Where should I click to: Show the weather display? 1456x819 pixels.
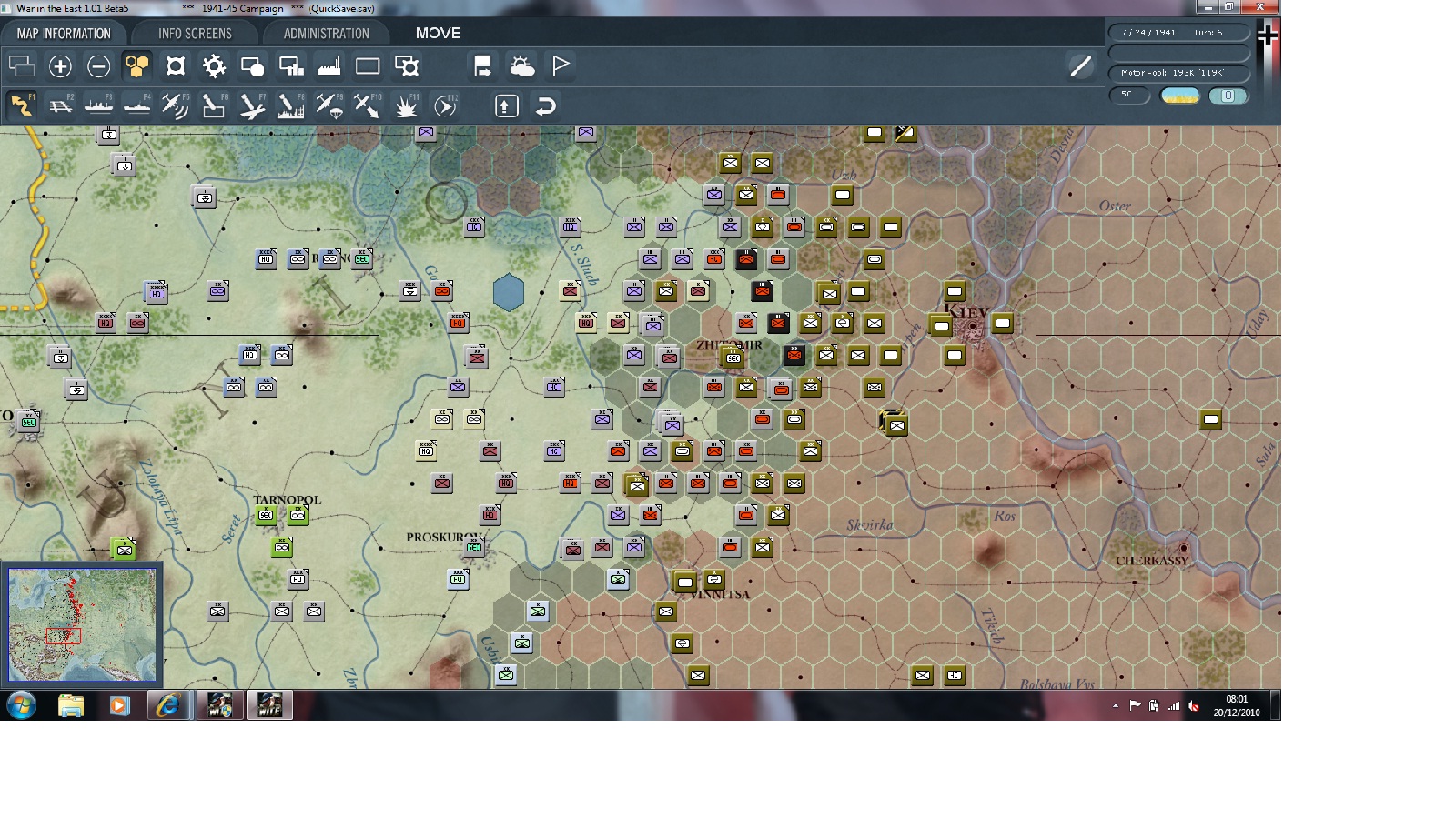tap(521, 66)
